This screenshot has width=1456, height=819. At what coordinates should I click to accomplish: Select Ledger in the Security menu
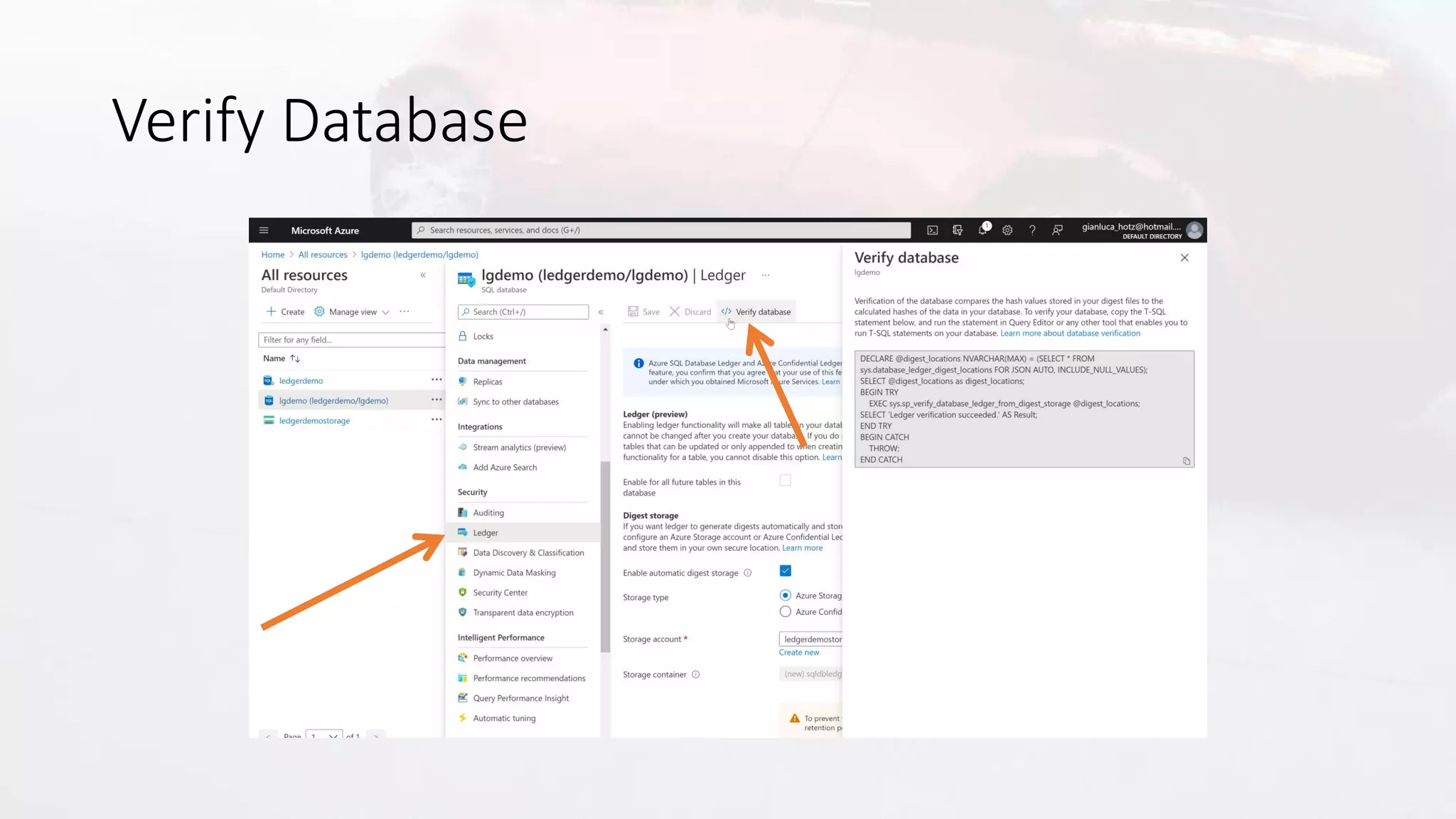(486, 532)
